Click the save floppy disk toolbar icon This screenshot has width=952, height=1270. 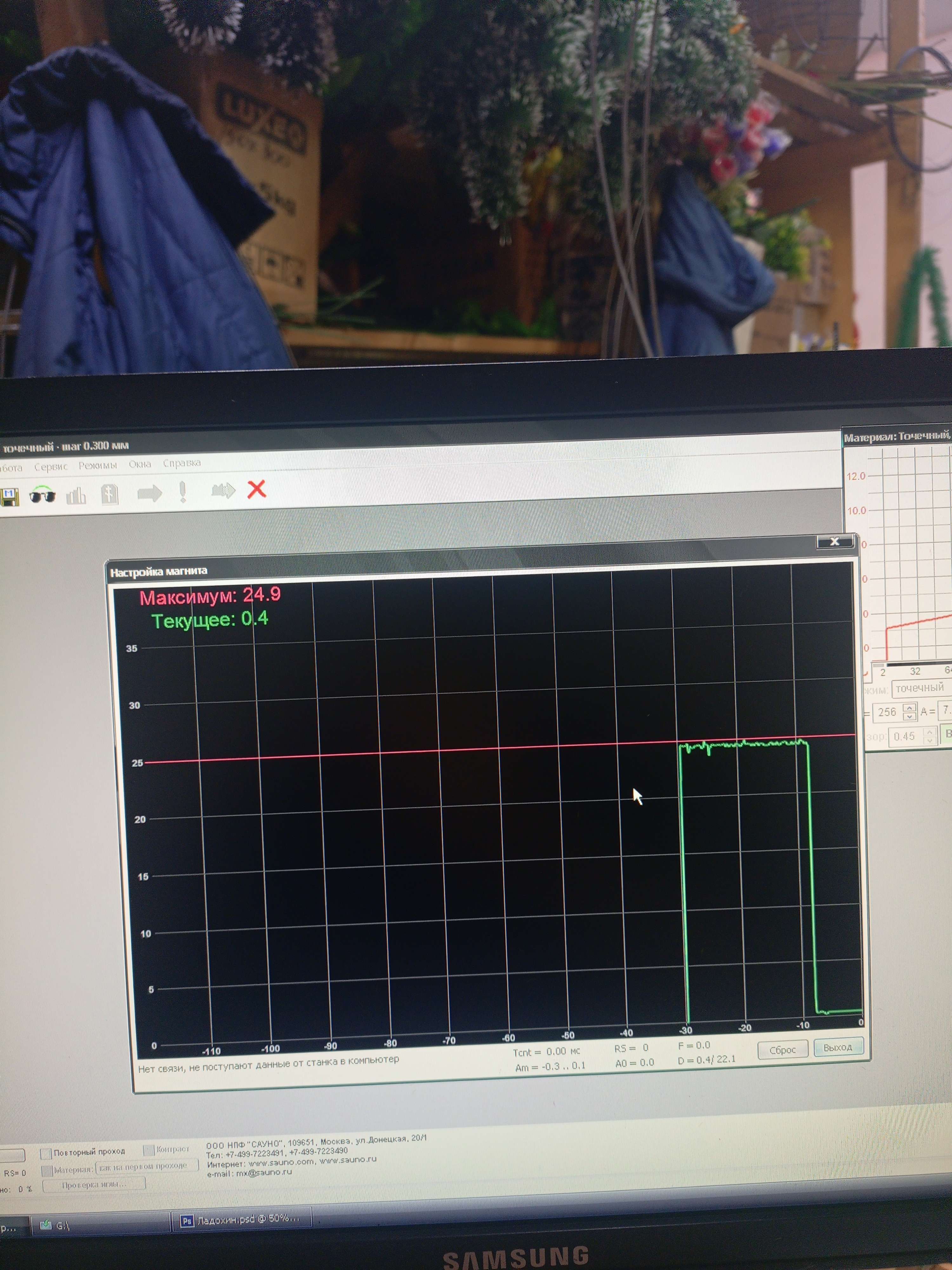(x=9, y=497)
